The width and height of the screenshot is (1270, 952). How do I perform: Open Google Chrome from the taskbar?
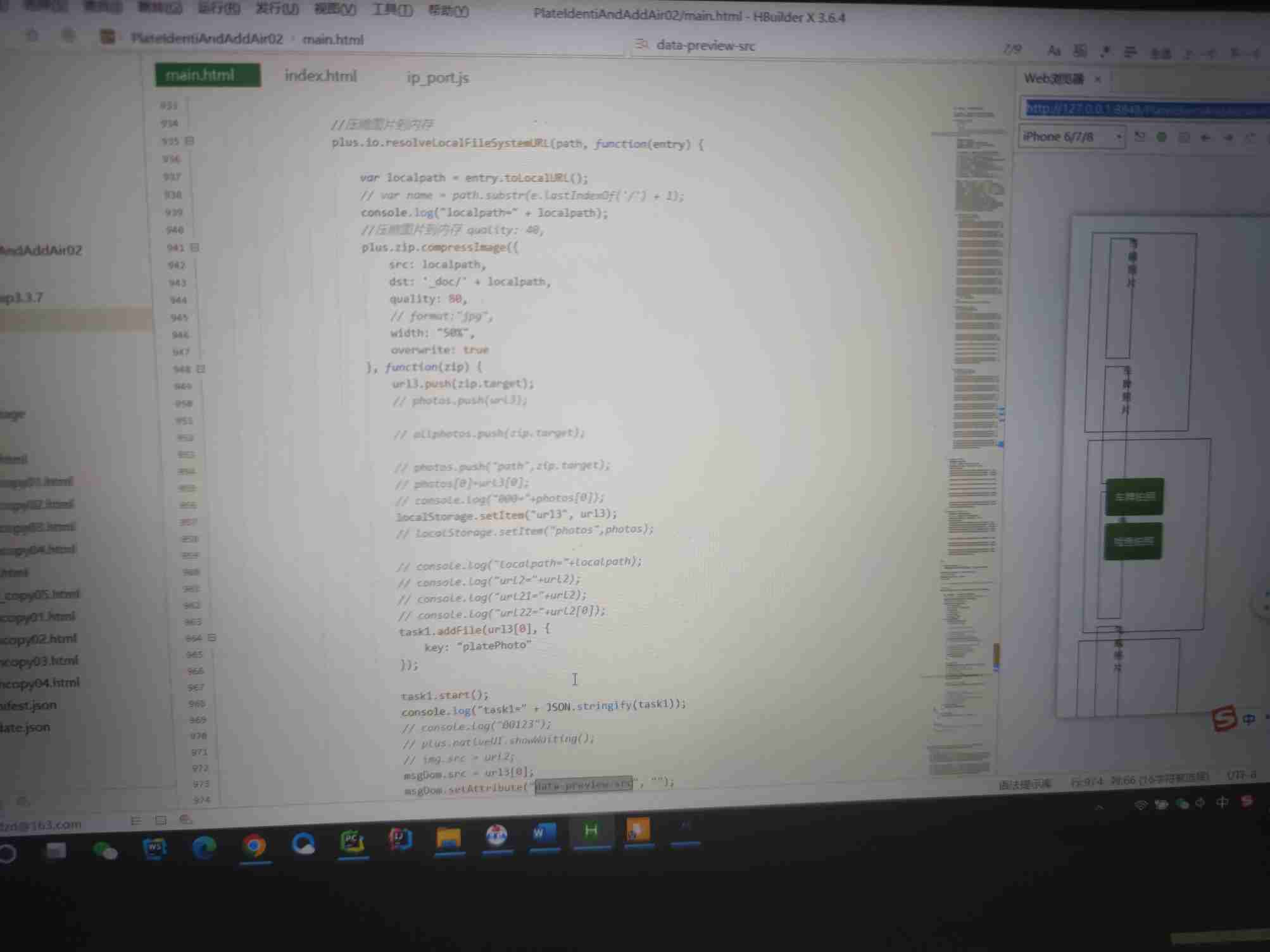tap(255, 845)
